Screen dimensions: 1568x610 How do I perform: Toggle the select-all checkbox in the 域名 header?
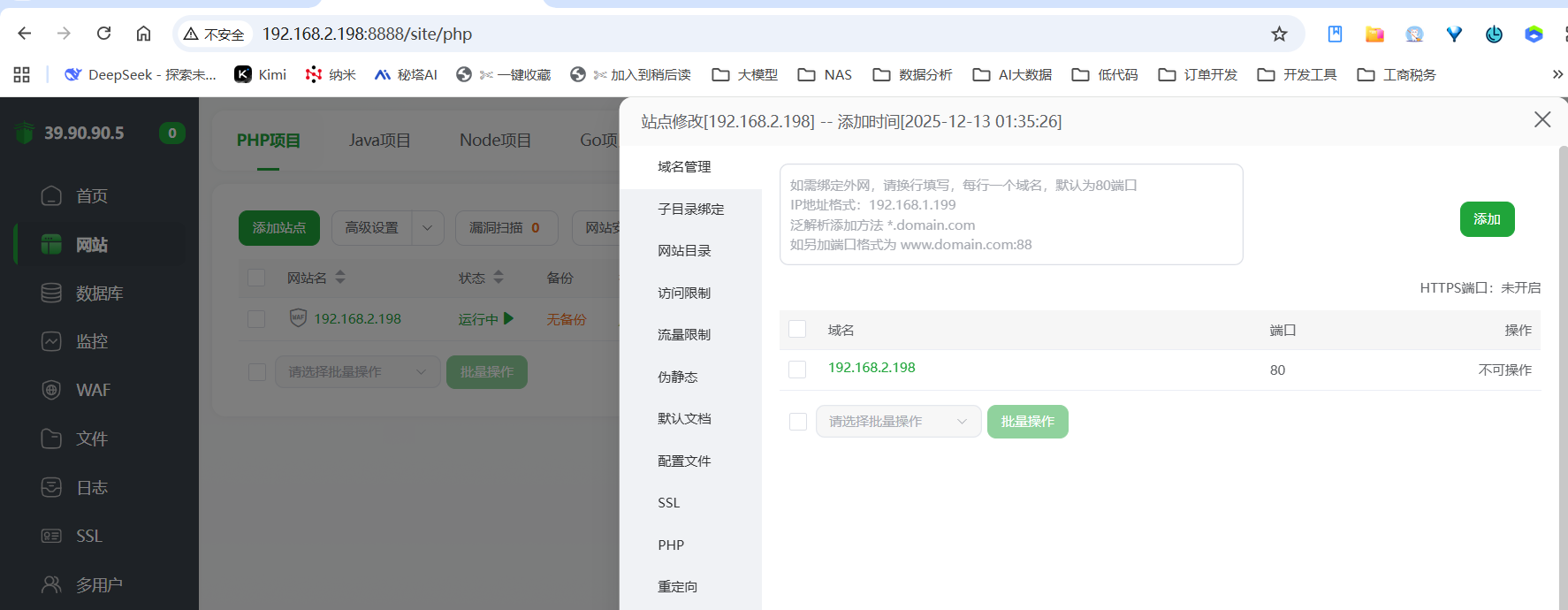(797, 329)
